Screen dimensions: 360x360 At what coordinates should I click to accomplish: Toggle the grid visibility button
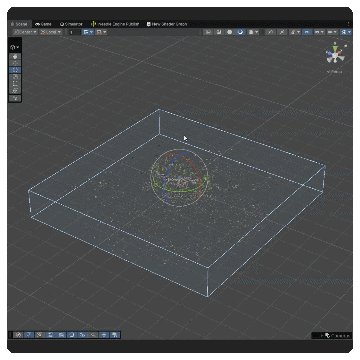tap(88, 32)
